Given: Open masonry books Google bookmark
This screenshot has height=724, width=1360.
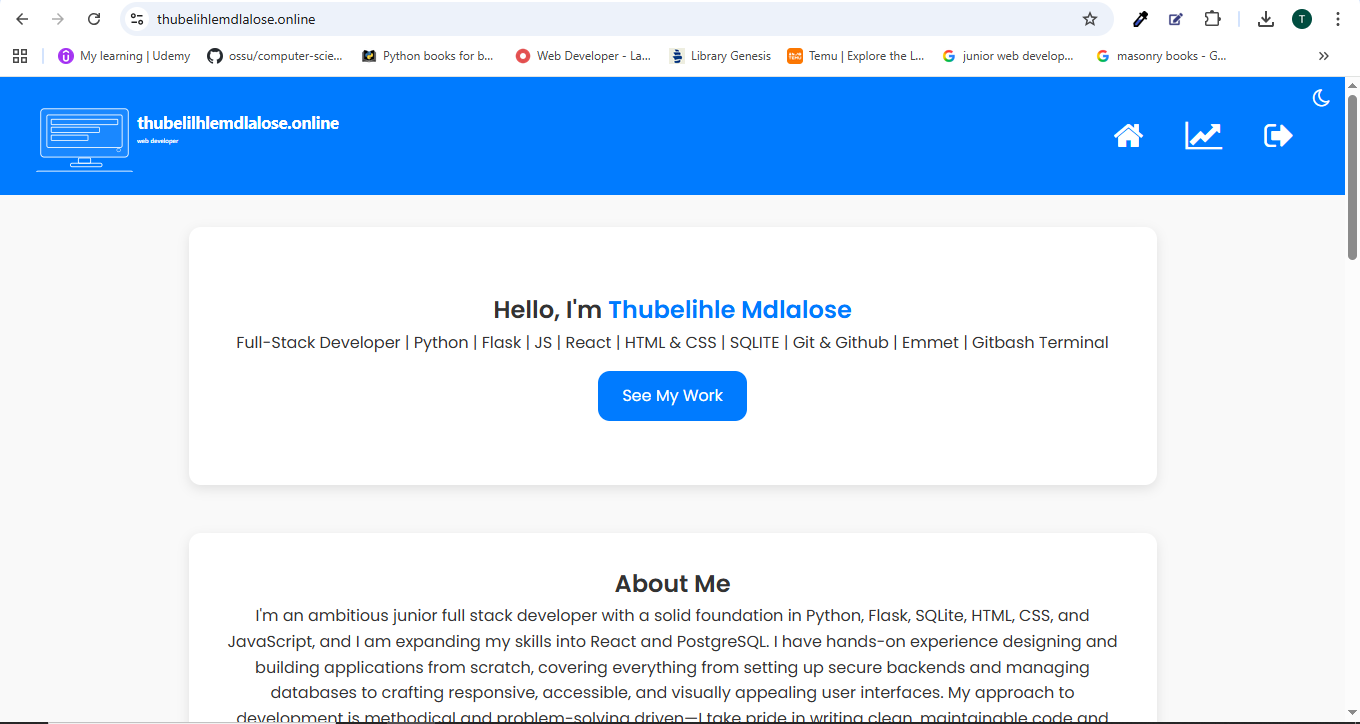Looking at the screenshot, I should 1161,56.
